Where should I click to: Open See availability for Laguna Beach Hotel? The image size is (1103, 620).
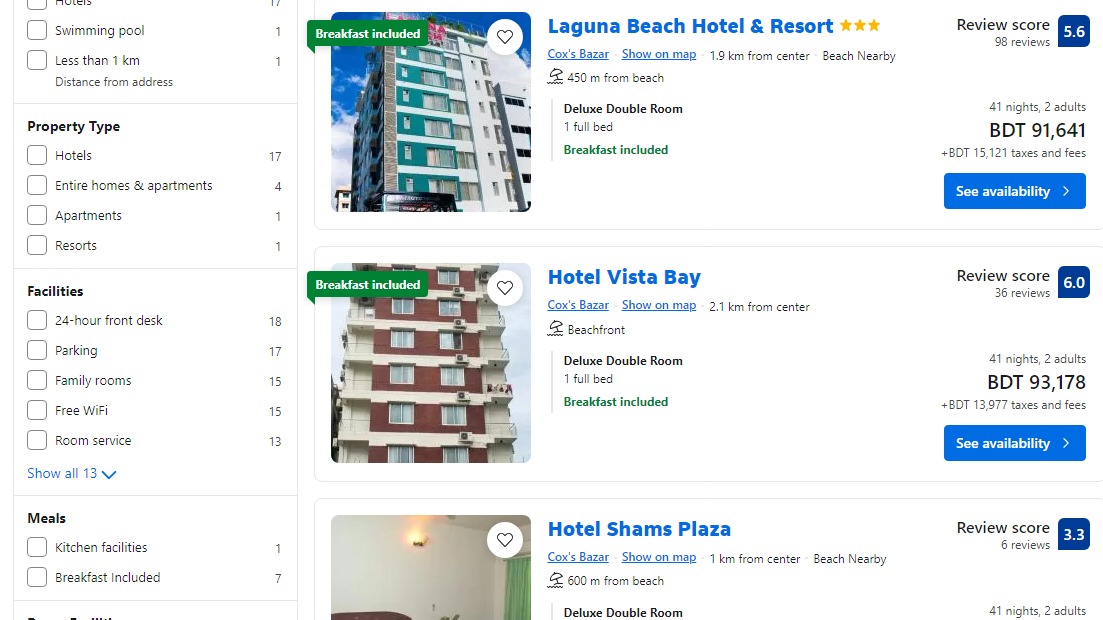tap(1014, 191)
